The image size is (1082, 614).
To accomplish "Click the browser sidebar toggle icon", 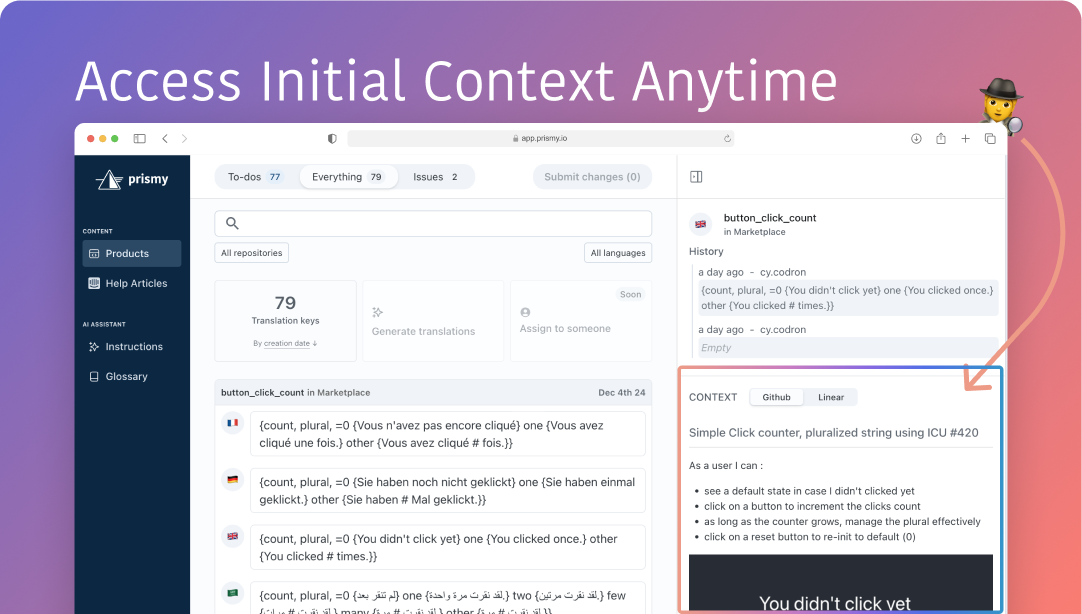I will coord(140,139).
